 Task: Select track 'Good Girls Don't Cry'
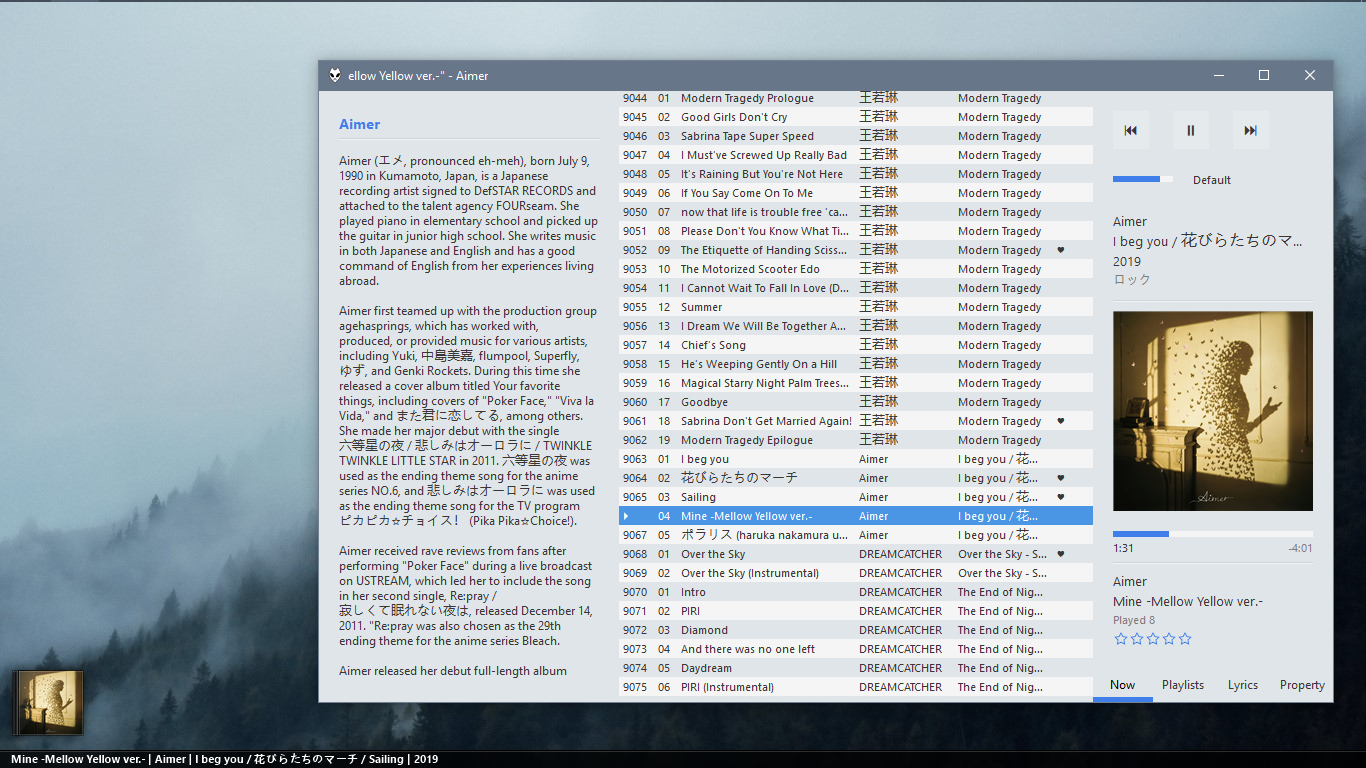click(x=856, y=117)
